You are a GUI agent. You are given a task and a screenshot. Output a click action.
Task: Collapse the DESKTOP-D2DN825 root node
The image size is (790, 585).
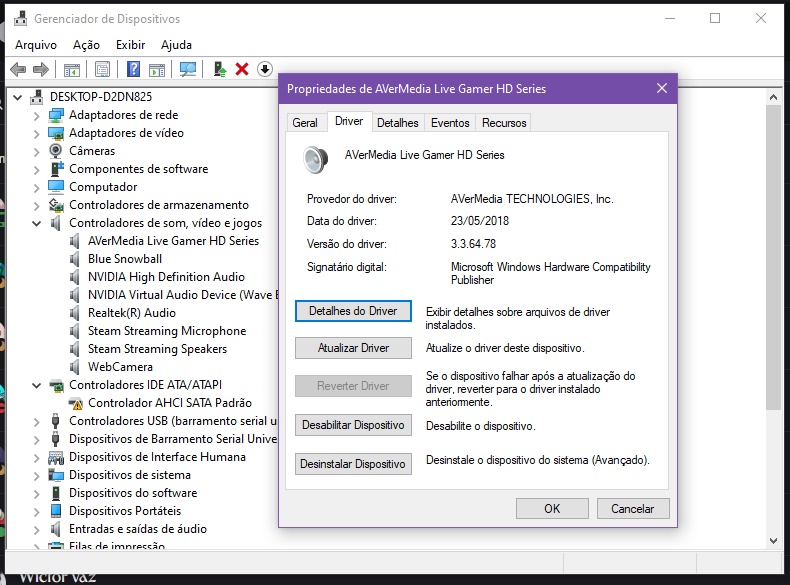tap(18, 97)
